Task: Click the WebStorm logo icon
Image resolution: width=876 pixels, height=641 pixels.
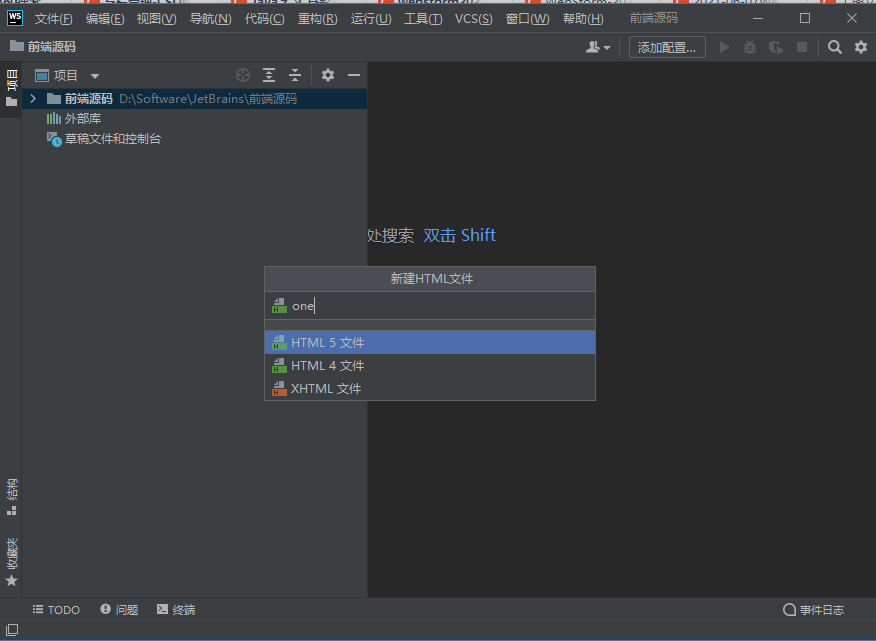Action: click(15, 18)
